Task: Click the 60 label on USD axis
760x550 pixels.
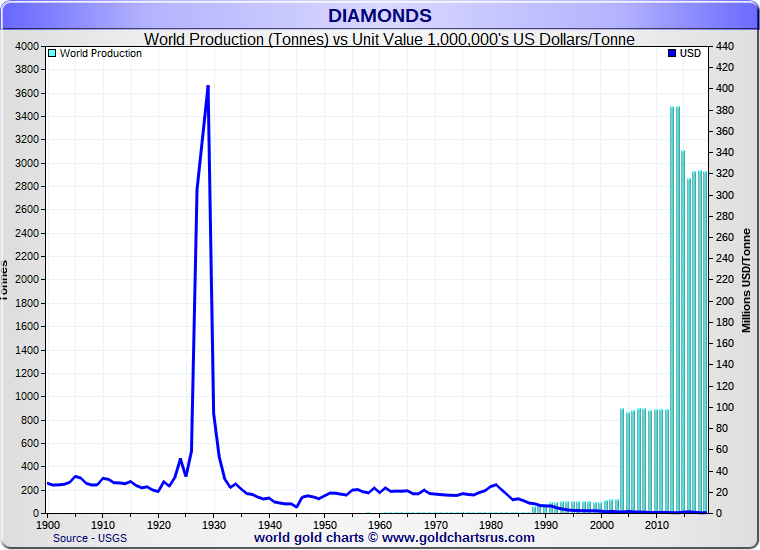Action: (722, 450)
